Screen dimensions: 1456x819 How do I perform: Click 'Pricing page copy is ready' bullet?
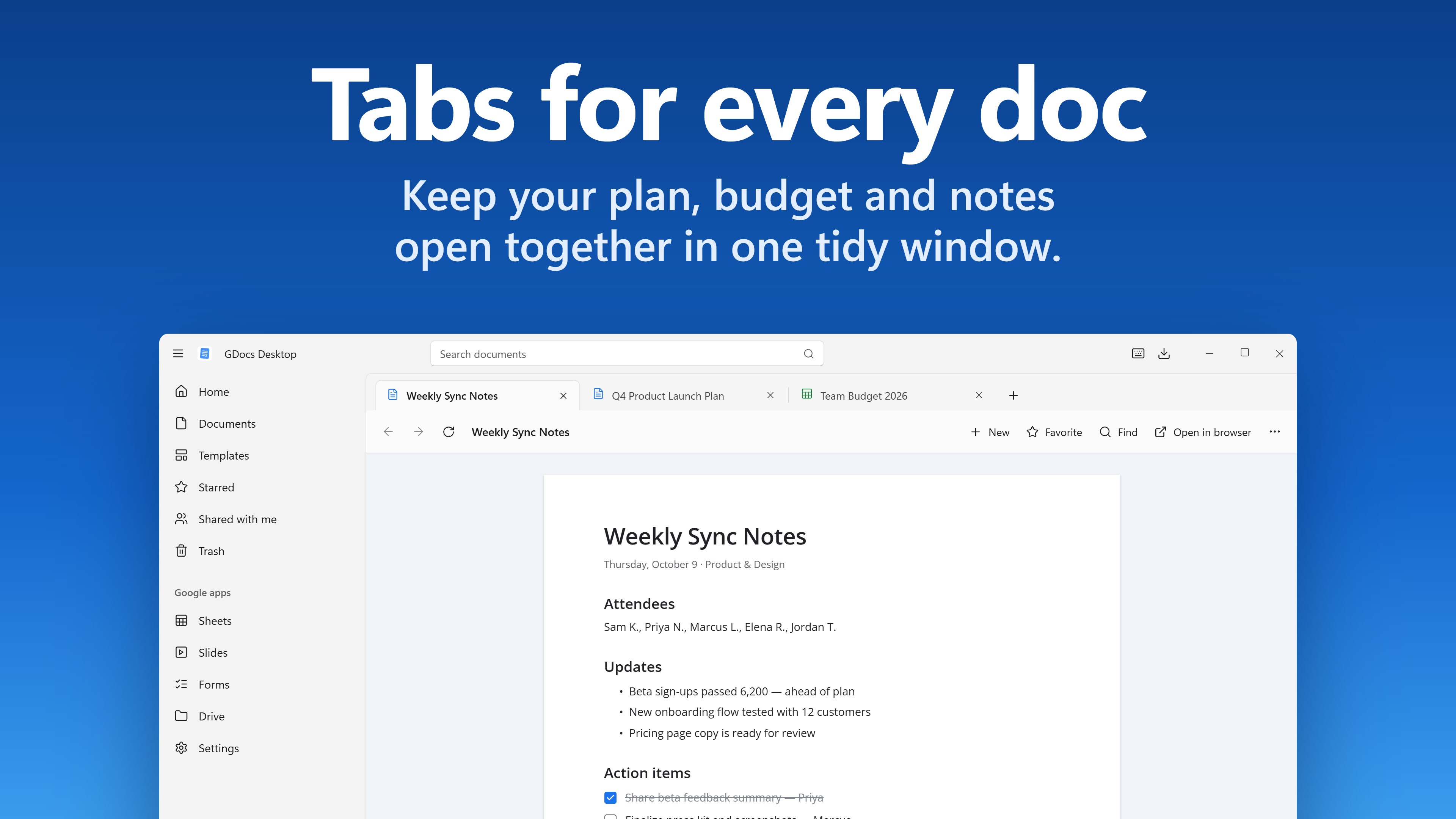tap(722, 733)
